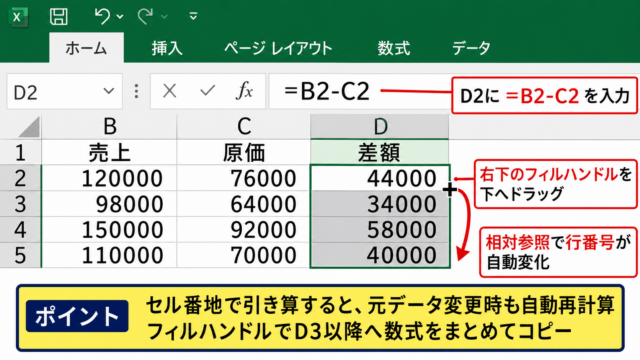Viewport: 640px width, 360px height.
Task: Open the 挿入 ribbon tab
Action: click(x=167, y=48)
